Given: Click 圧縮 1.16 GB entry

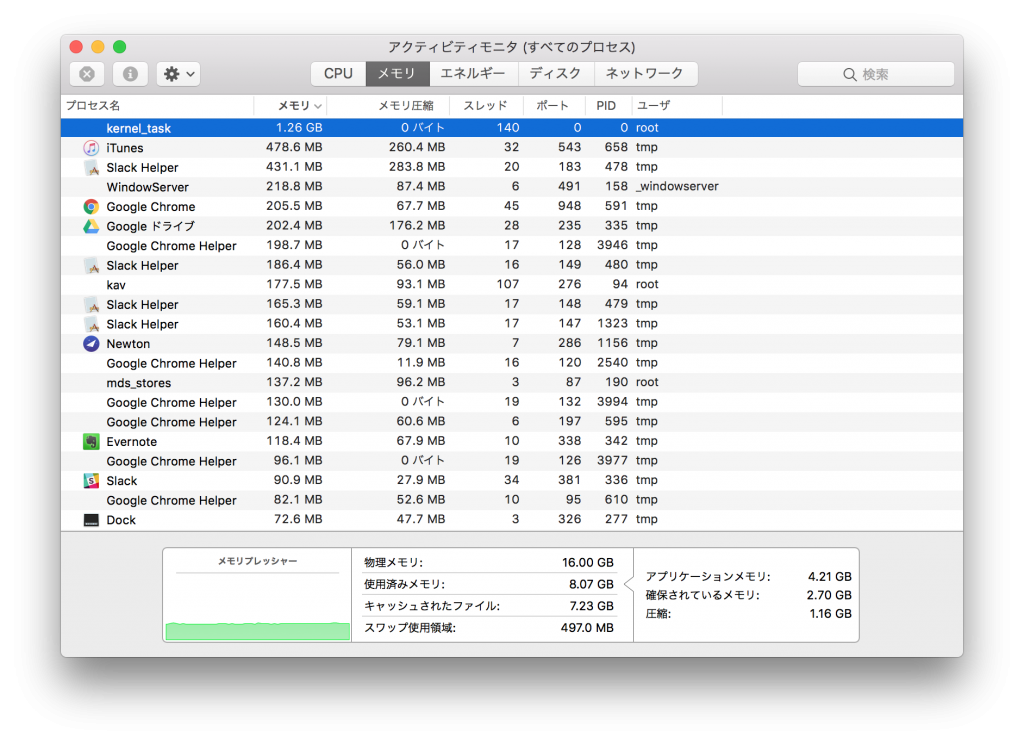Looking at the screenshot, I should point(748,614).
